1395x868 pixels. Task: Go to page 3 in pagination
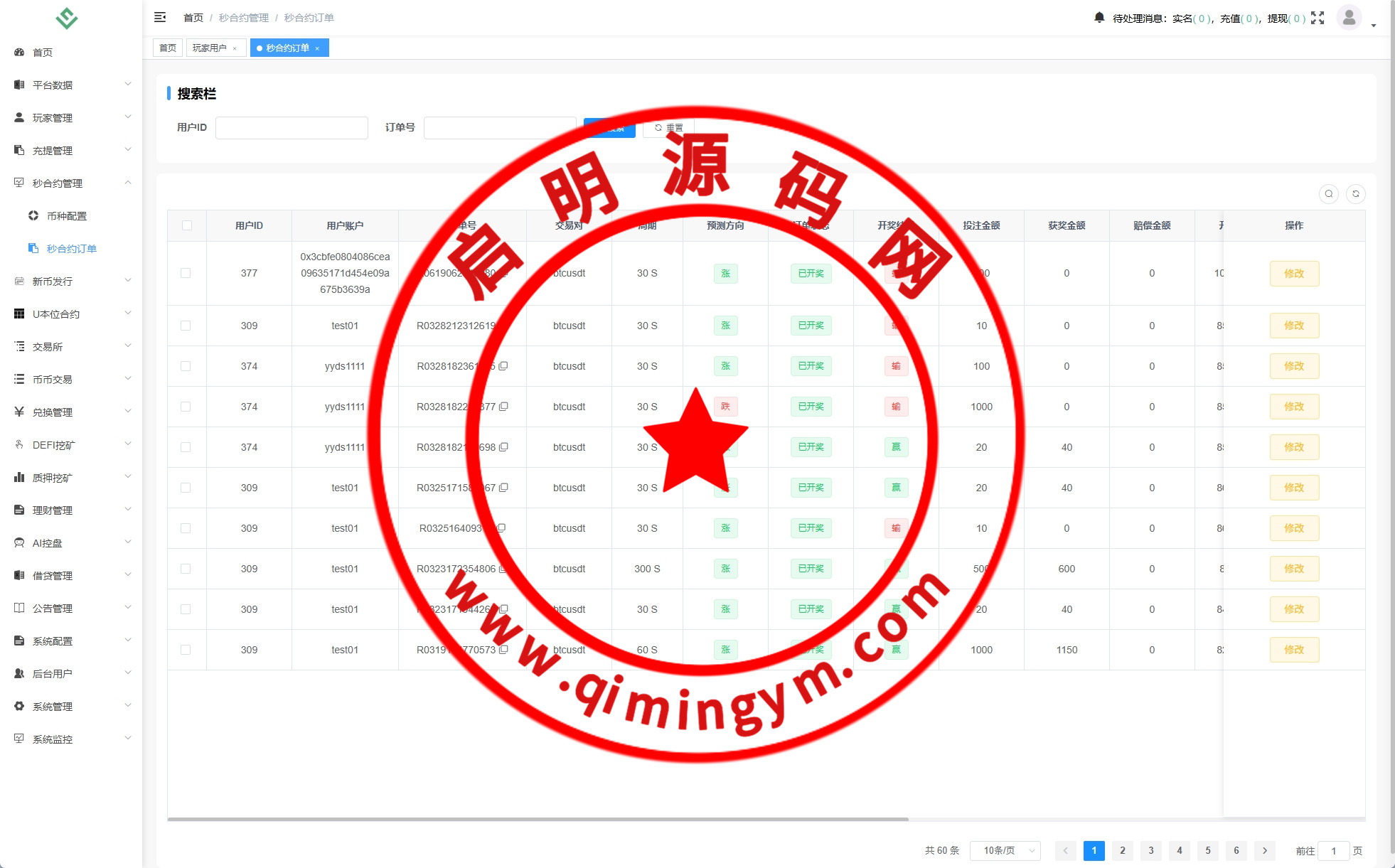click(x=1151, y=851)
